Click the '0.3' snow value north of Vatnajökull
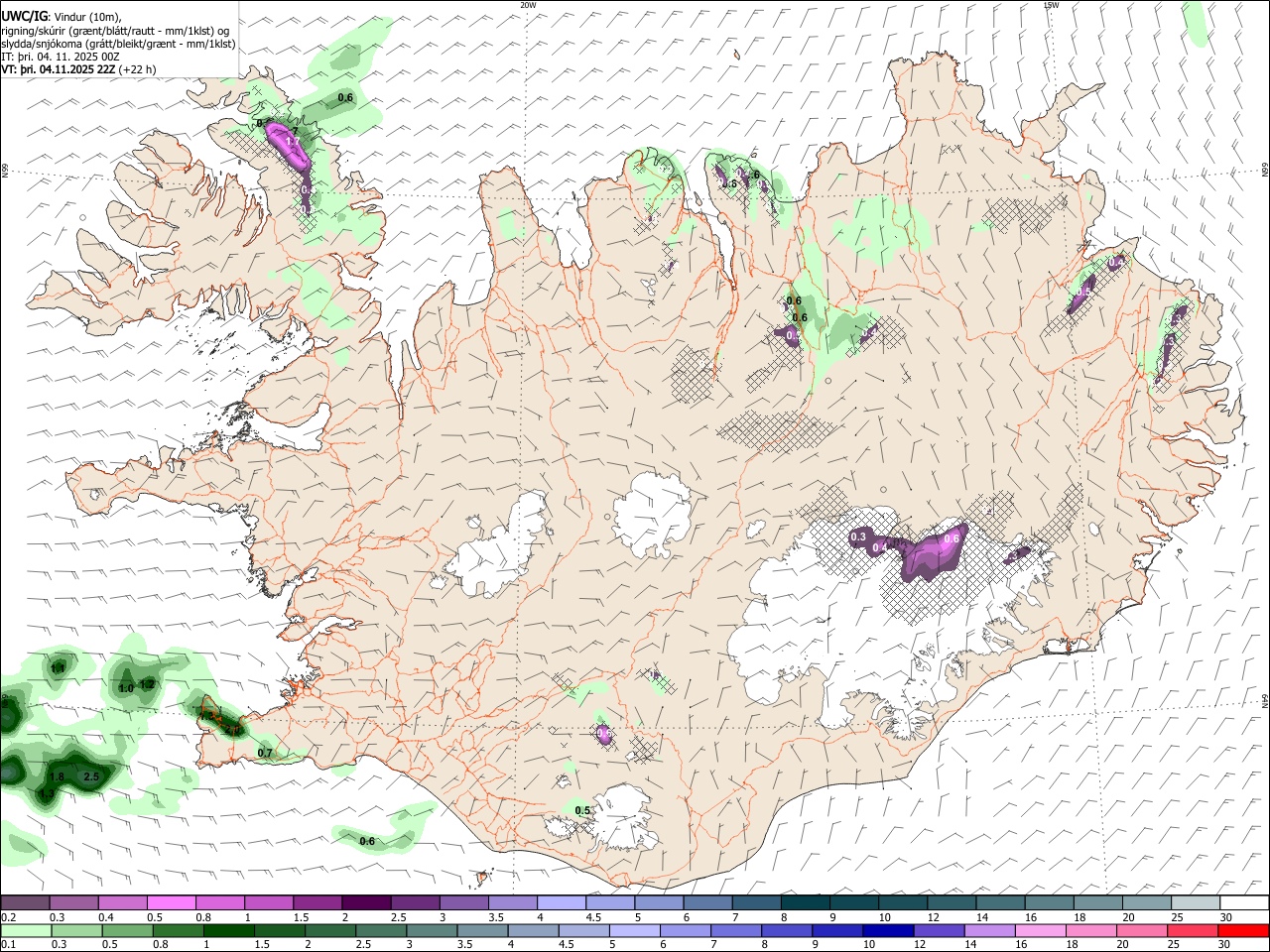Image resolution: width=1270 pixels, height=952 pixels. click(x=859, y=537)
